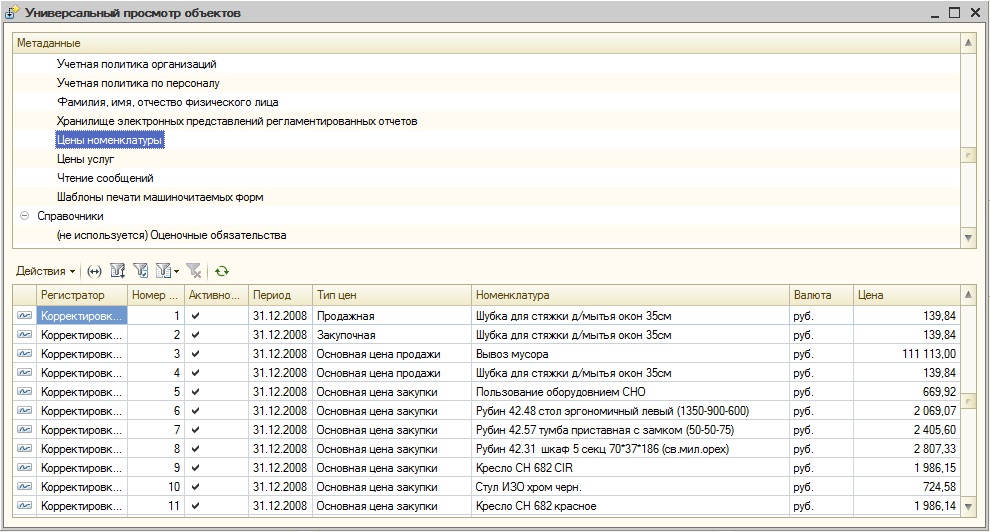This screenshot has width=990, height=532.
Task: Sort by the Номенклатура column header
Action: 630,295
